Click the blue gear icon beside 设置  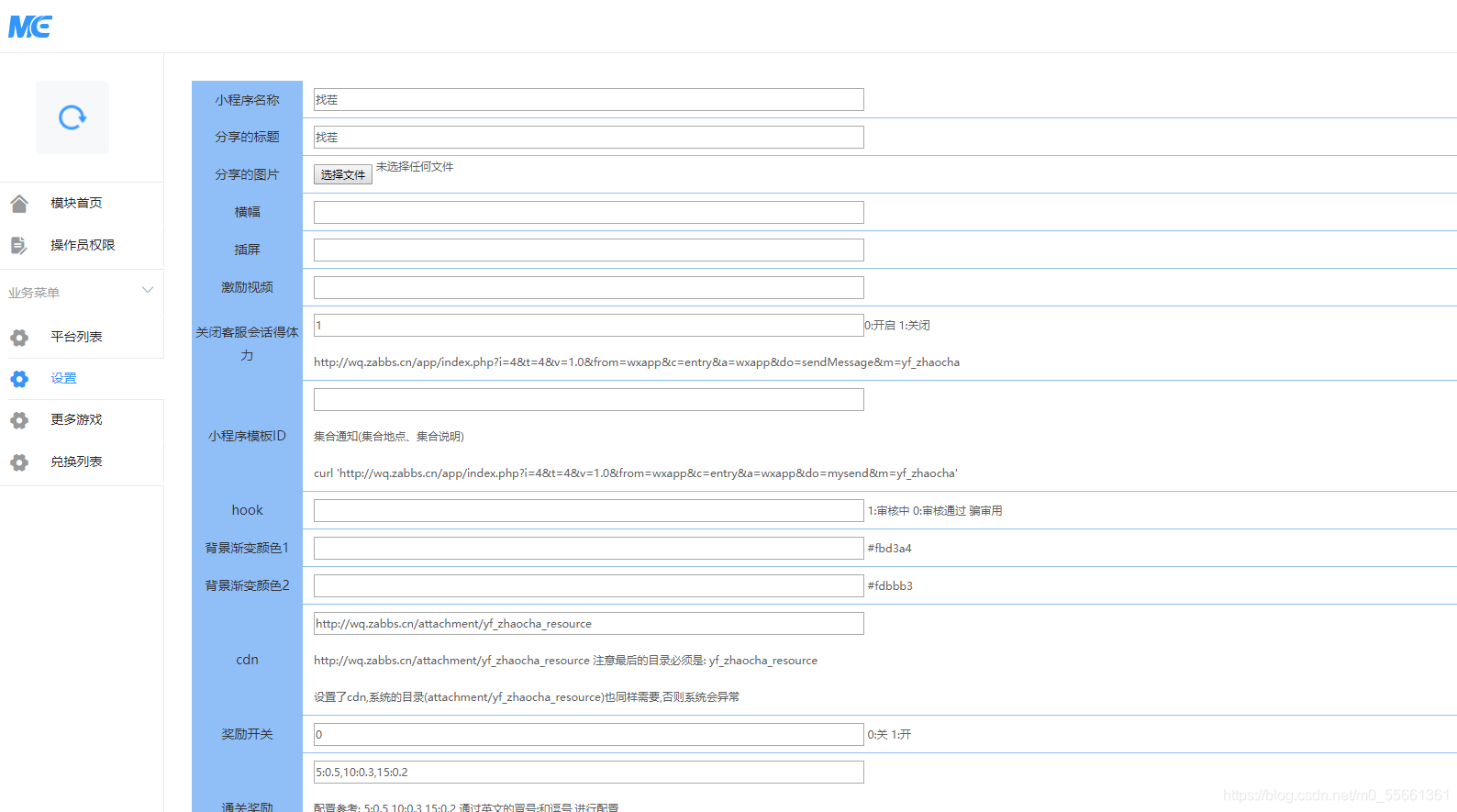click(x=19, y=379)
